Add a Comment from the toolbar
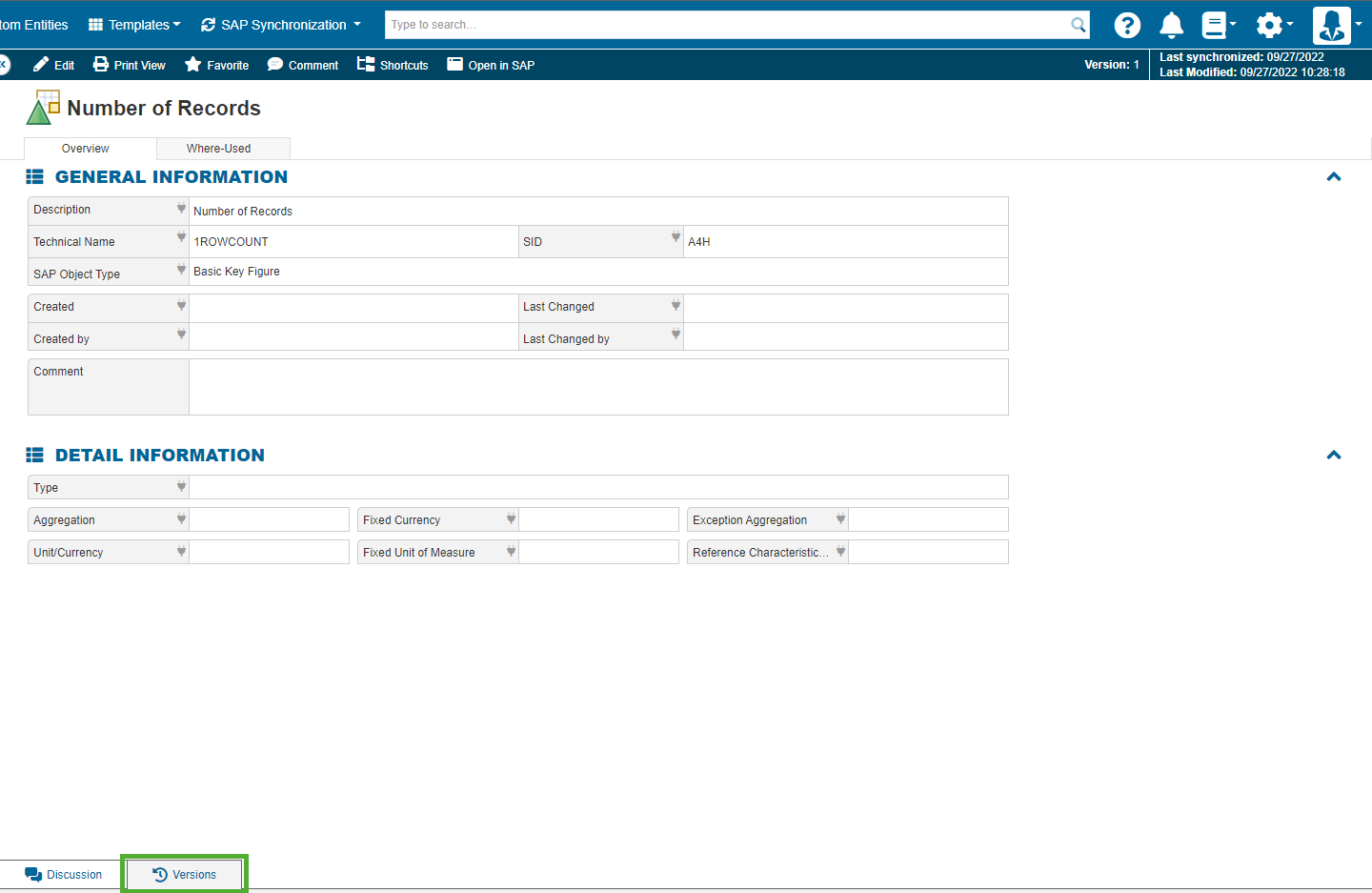This screenshot has height=893, width=1372. point(302,65)
